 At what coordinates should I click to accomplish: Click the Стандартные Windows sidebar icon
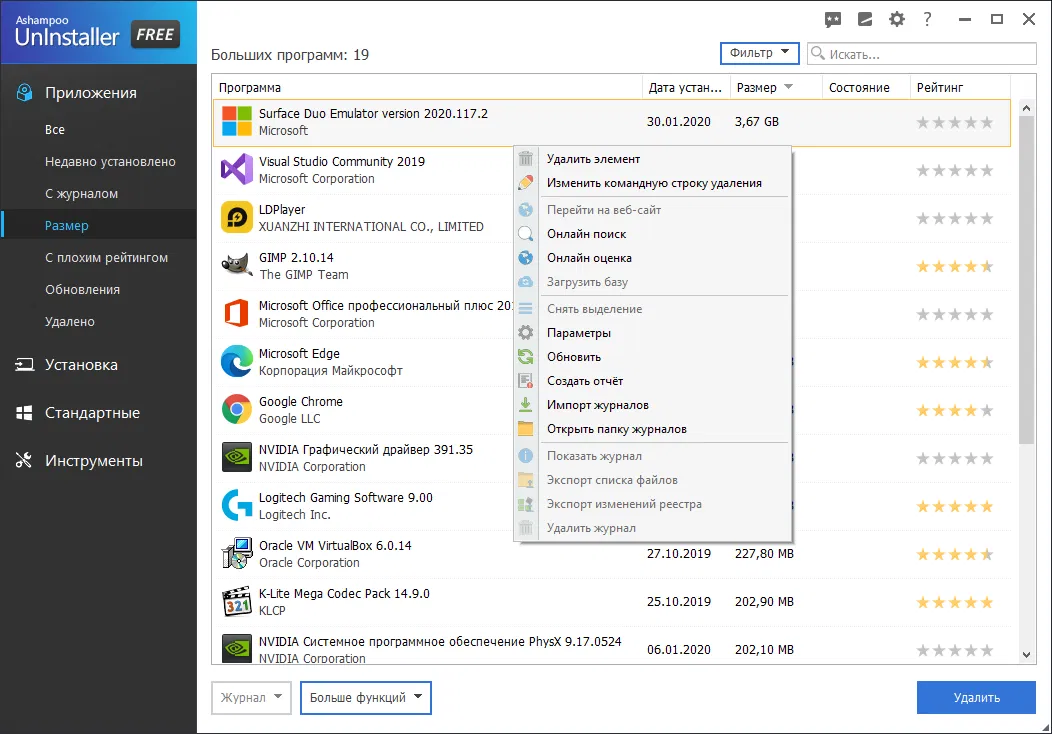(x=24, y=413)
